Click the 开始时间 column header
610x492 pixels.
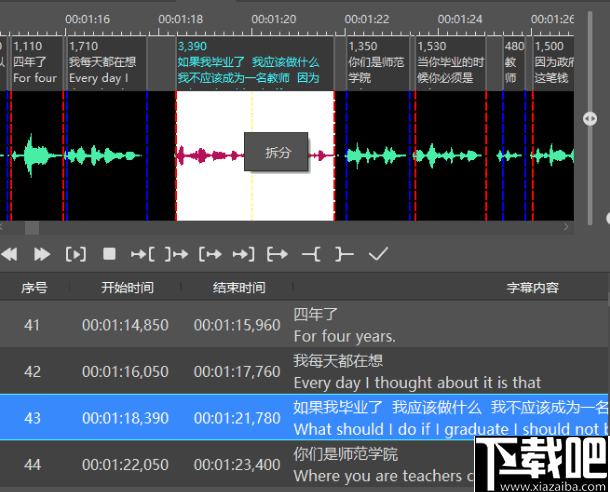pyautogui.click(x=128, y=287)
